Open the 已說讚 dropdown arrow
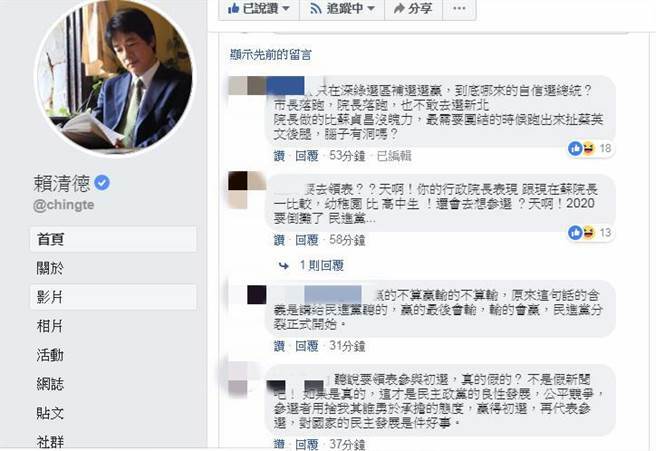656x451 pixels. click(286, 8)
